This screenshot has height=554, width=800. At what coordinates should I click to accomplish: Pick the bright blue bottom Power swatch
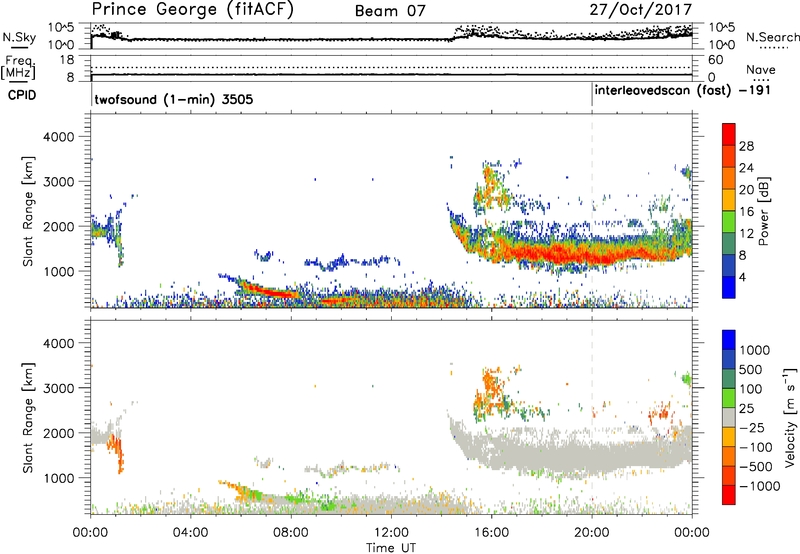[729, 287]
